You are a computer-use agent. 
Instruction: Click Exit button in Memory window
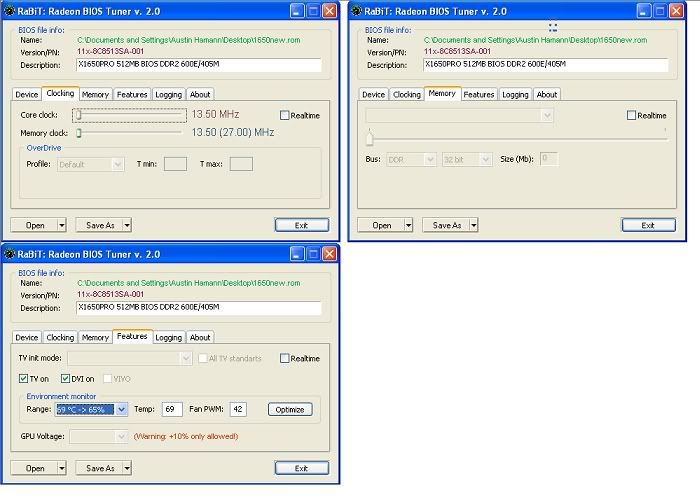pos(648,225)
